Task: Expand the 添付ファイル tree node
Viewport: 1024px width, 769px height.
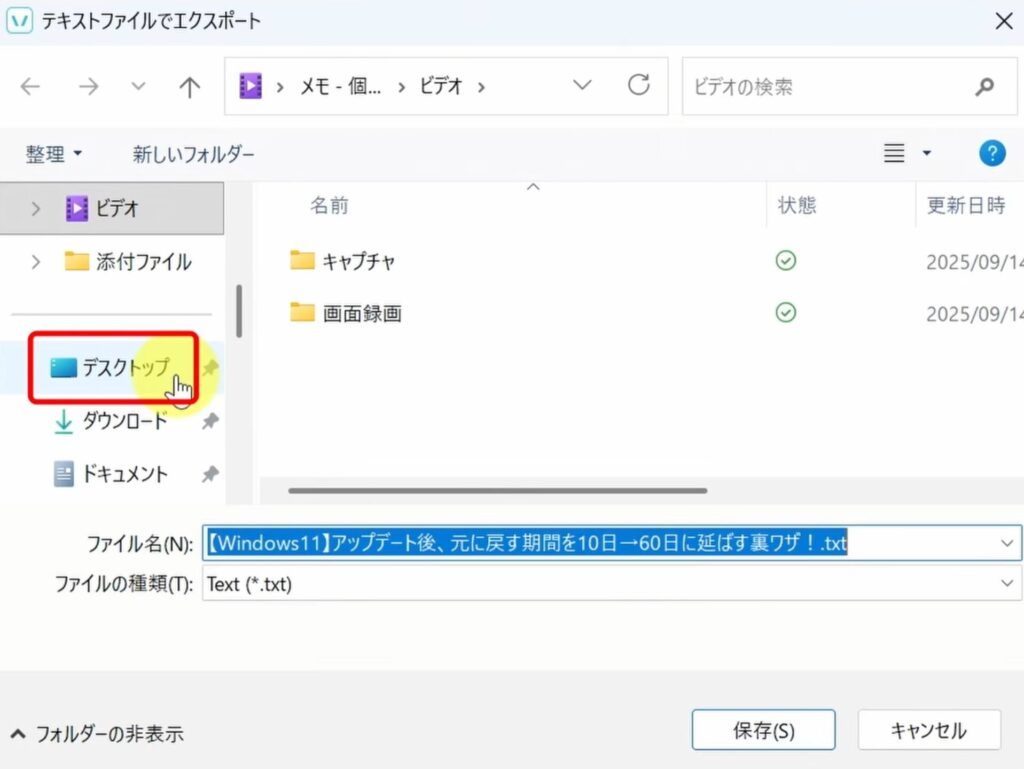Action: pyautogui.click(x=36, y=262)
